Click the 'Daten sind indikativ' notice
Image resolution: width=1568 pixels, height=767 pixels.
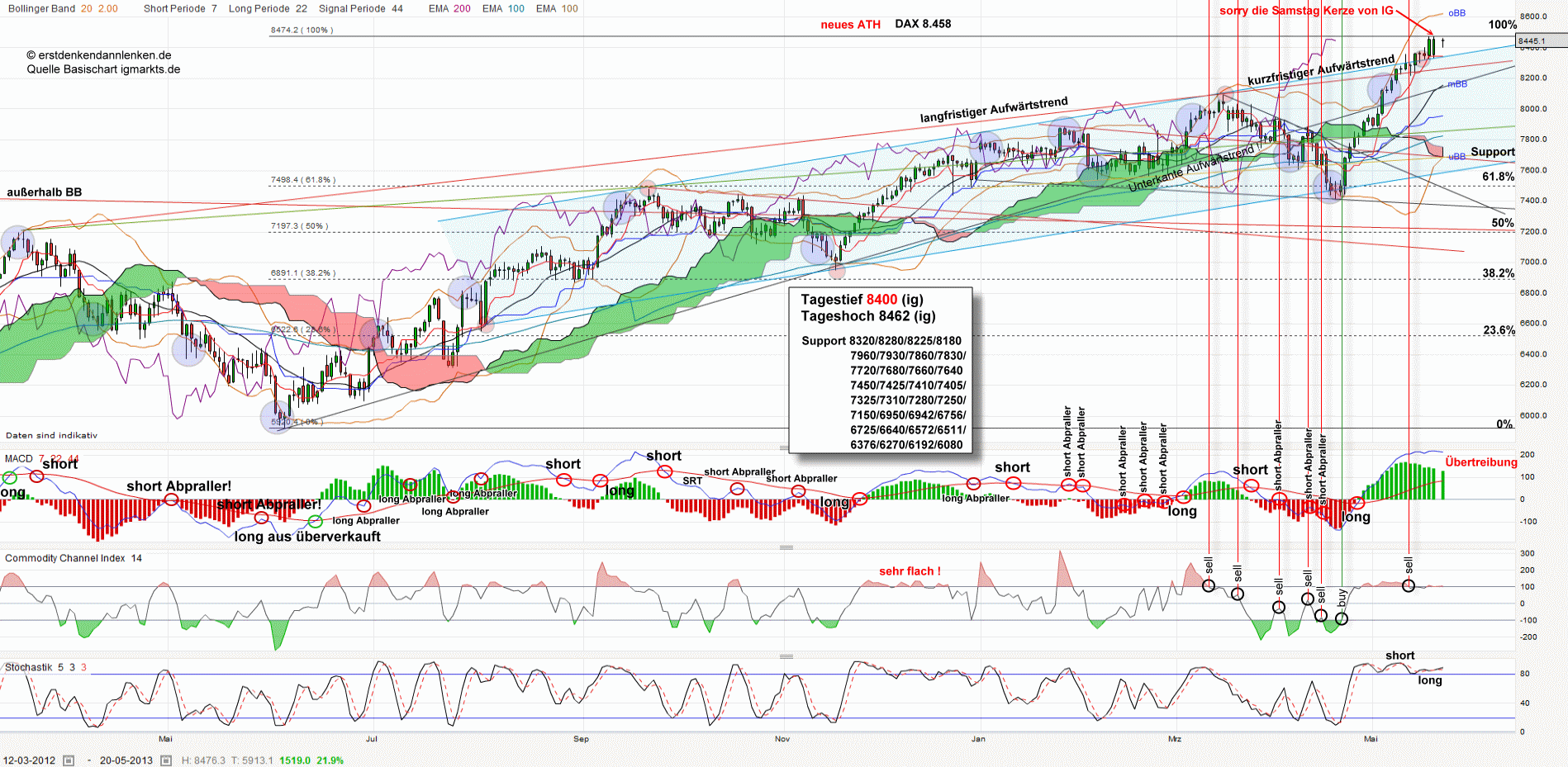pos(51,435)
